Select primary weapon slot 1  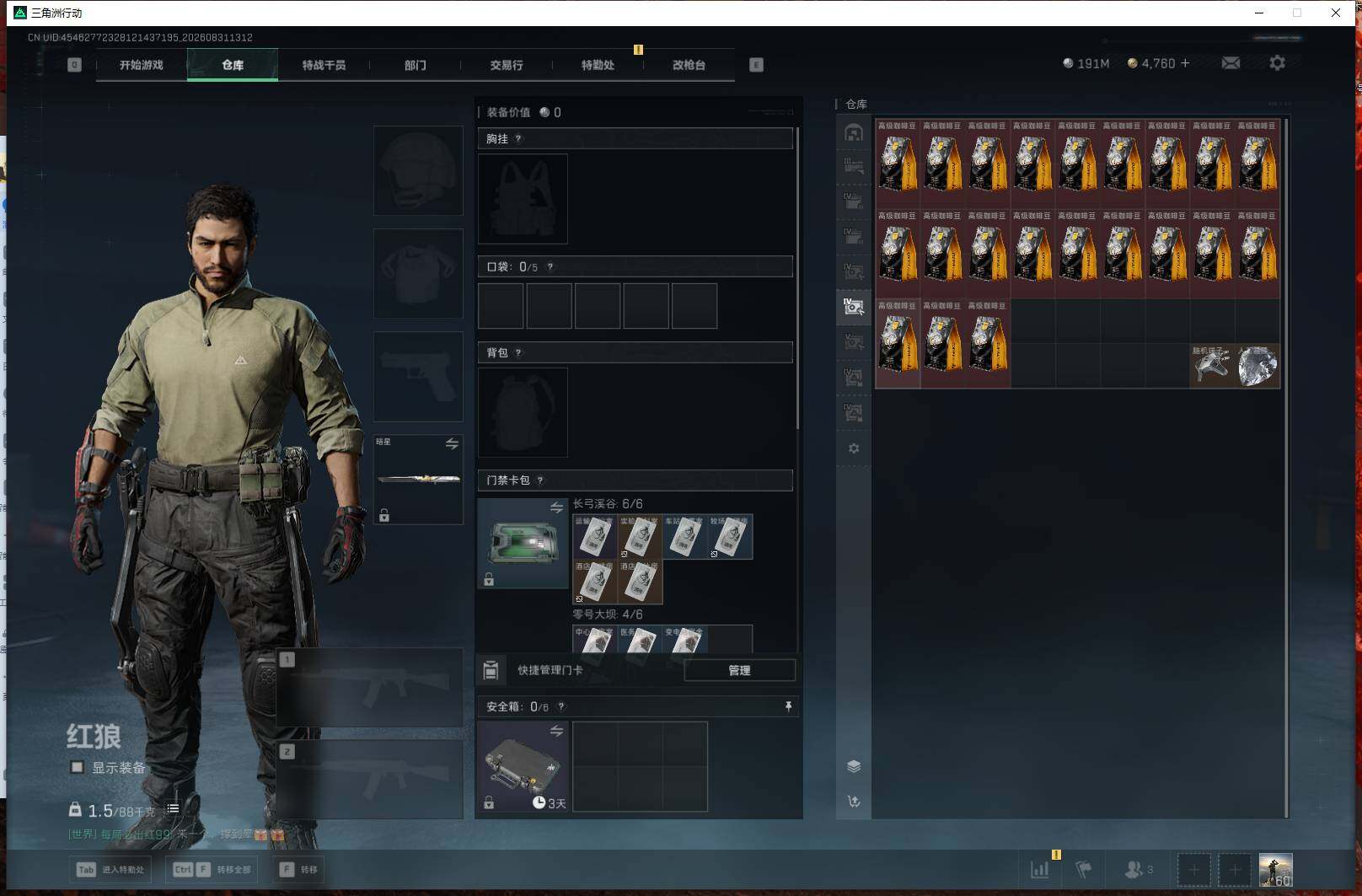pyautogui.click(x=370, y=687)
